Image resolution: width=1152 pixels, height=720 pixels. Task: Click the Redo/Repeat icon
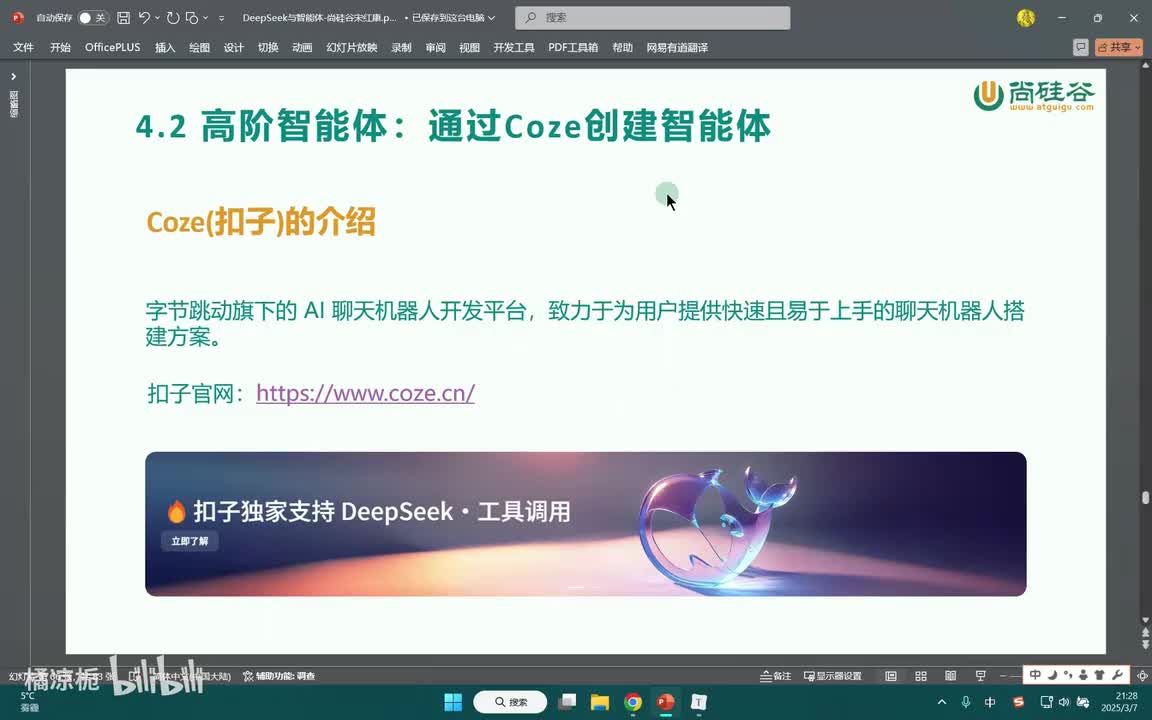pos(173,18)
